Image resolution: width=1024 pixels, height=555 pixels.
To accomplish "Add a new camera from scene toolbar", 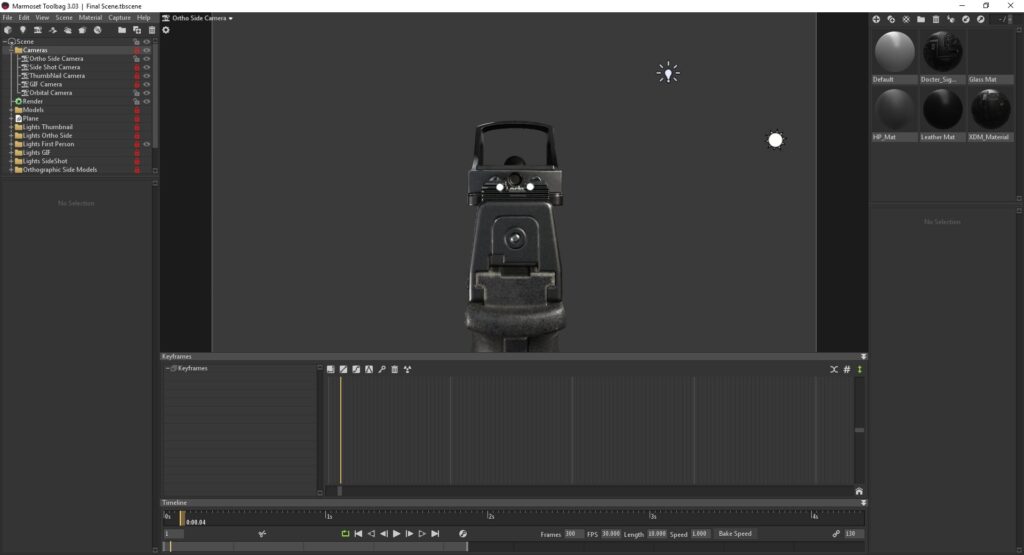I will pos(38,30).
